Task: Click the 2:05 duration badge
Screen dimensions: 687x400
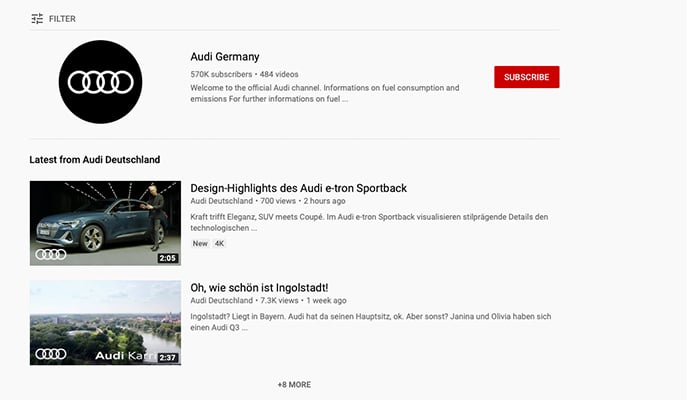Action: click(167, 257)
